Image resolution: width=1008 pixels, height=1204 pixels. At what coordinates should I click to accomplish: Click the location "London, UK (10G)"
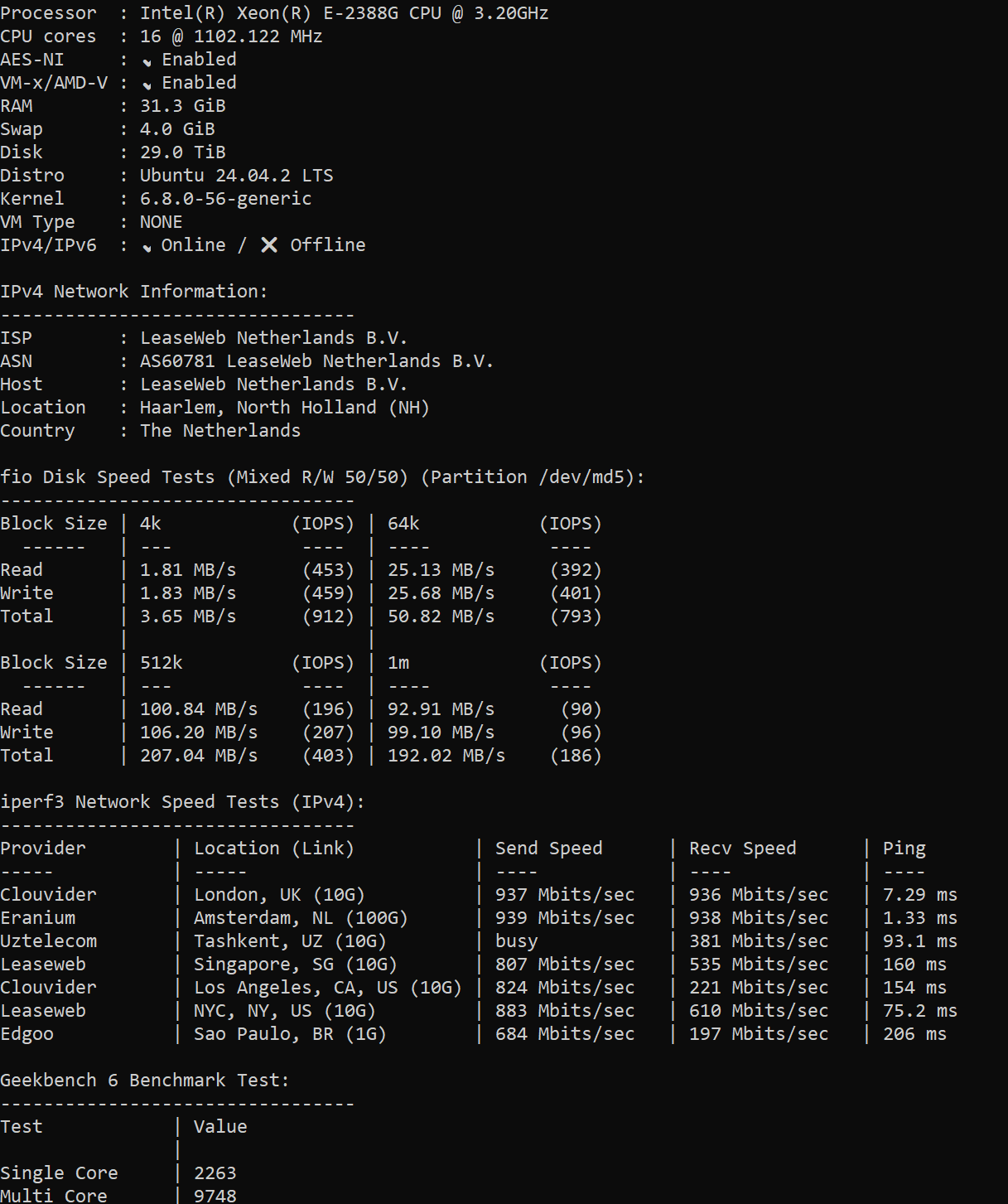point(279,895)
